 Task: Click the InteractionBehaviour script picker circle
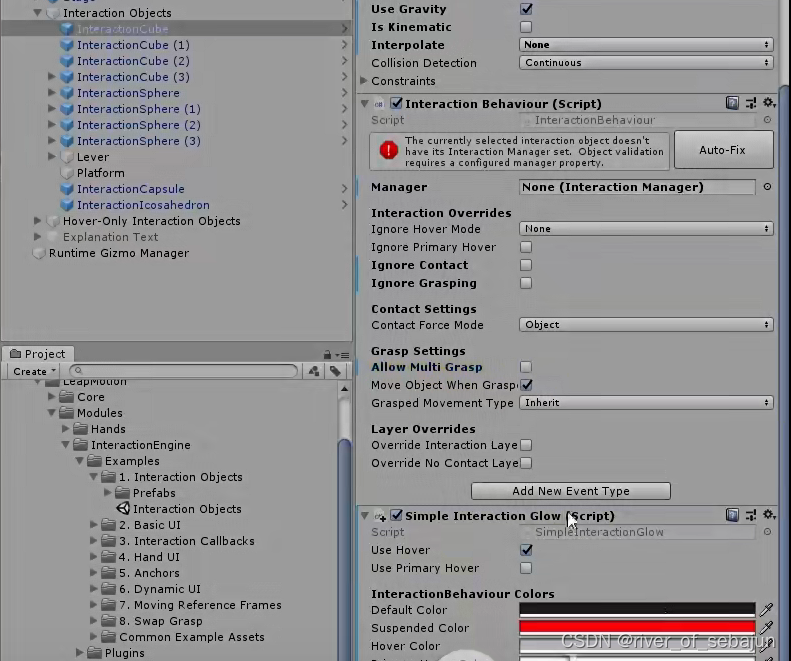tap(767, 120)
